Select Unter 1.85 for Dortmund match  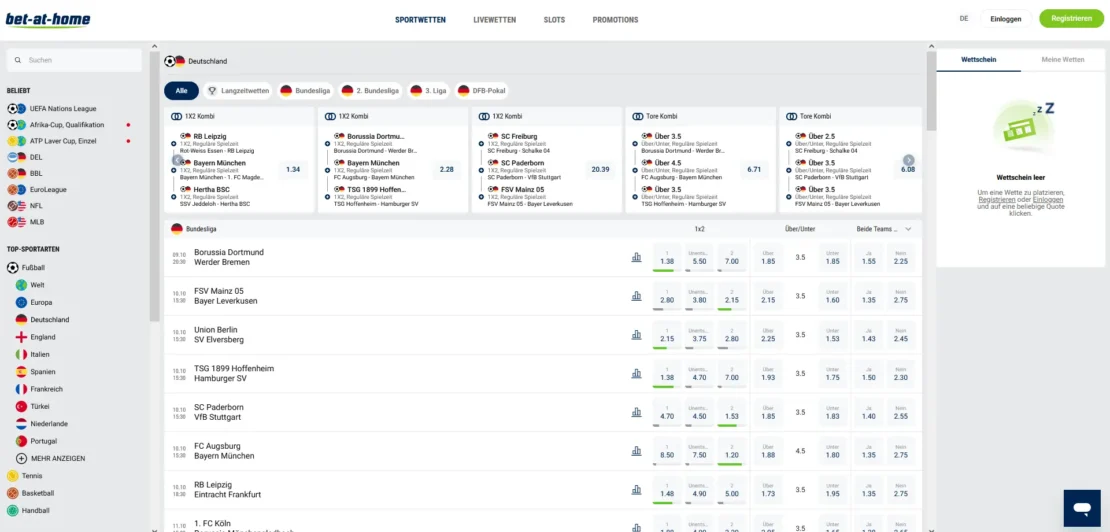click(x=832, y=258)
